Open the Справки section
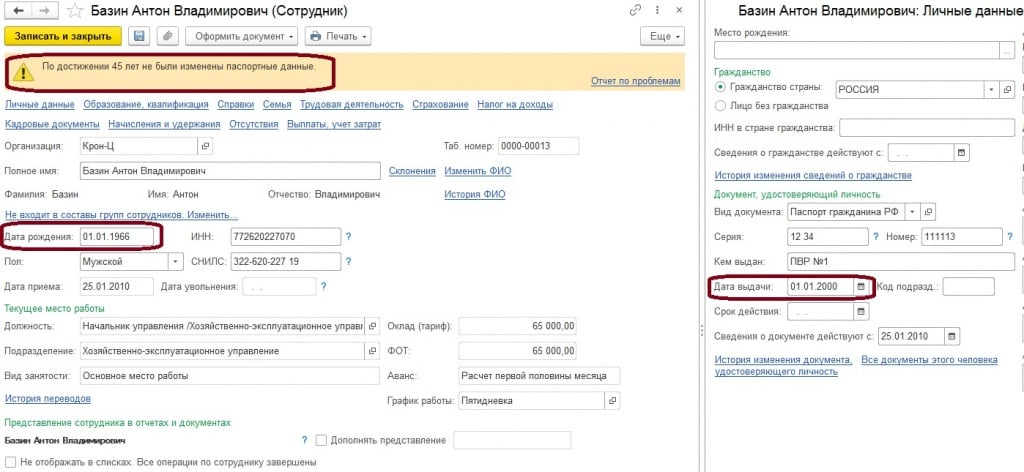The image size is (1024, 472). click(236, 104)
